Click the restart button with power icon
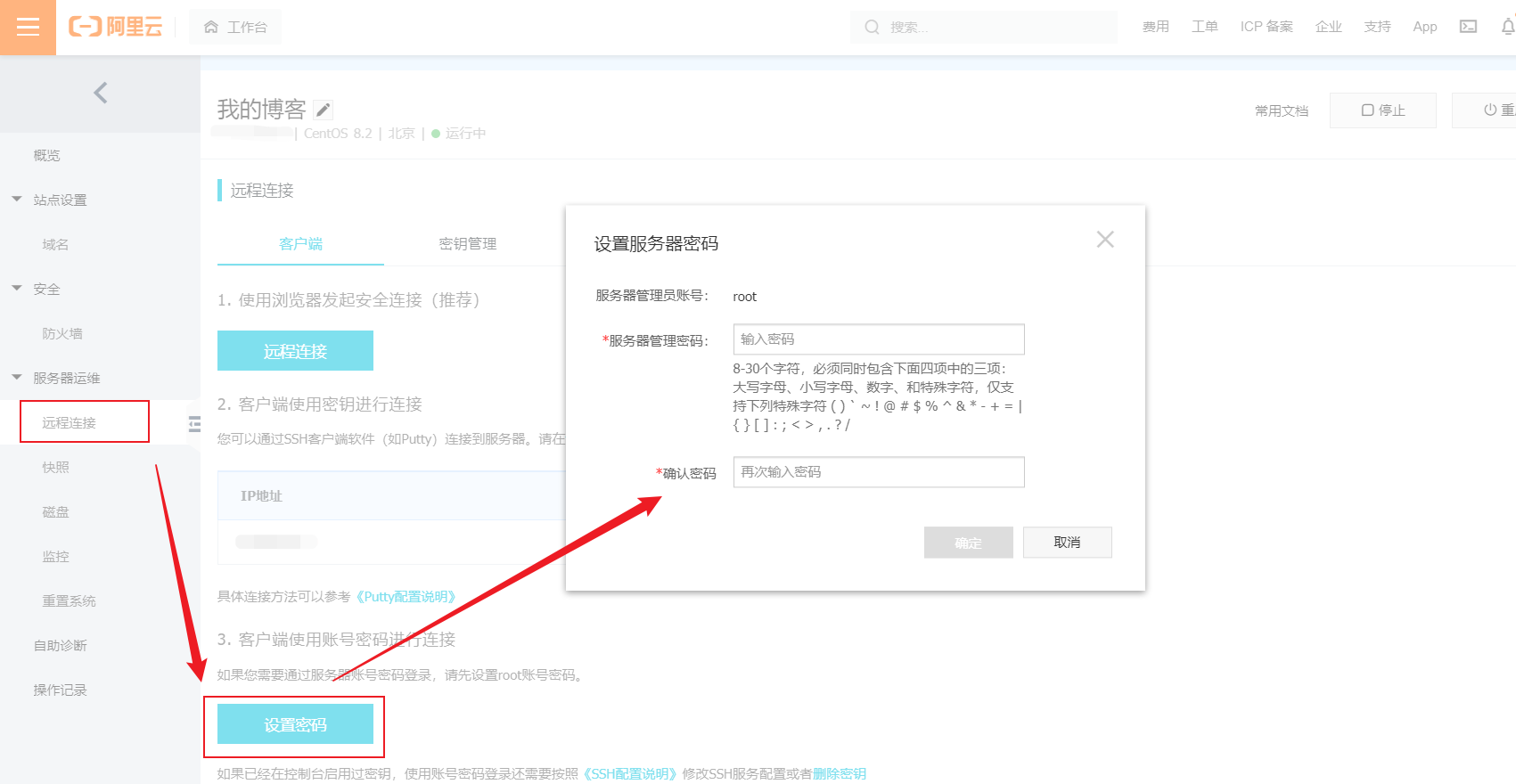Viewport: 1516px width, 784px height. pyautogui.click(x=1484, y=110)
